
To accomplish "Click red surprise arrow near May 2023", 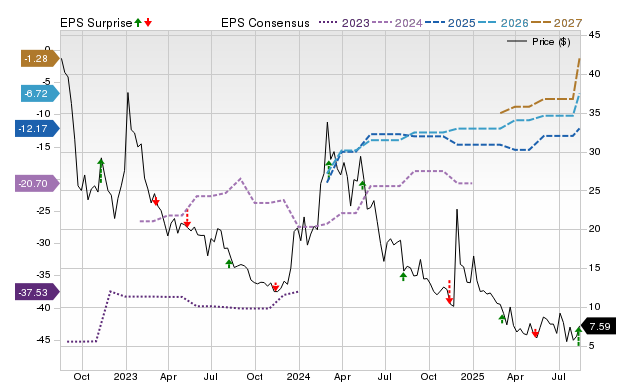I will [187, 218].
